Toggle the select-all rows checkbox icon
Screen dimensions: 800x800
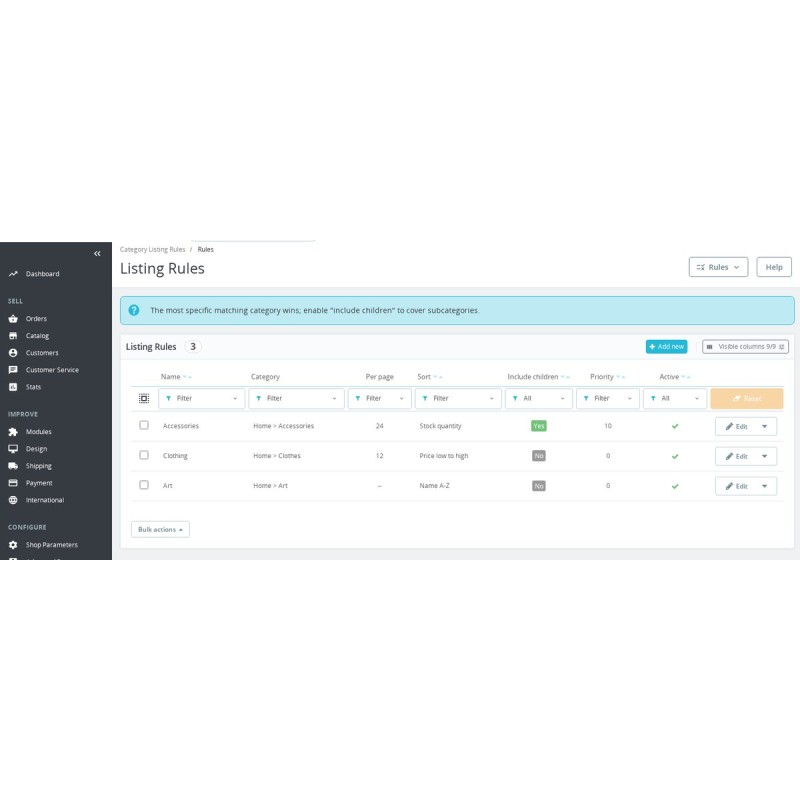144,398
